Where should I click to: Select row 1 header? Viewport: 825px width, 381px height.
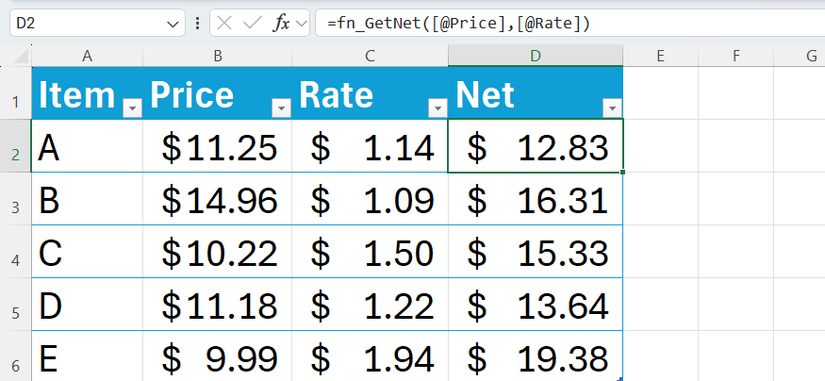point(16,93)
